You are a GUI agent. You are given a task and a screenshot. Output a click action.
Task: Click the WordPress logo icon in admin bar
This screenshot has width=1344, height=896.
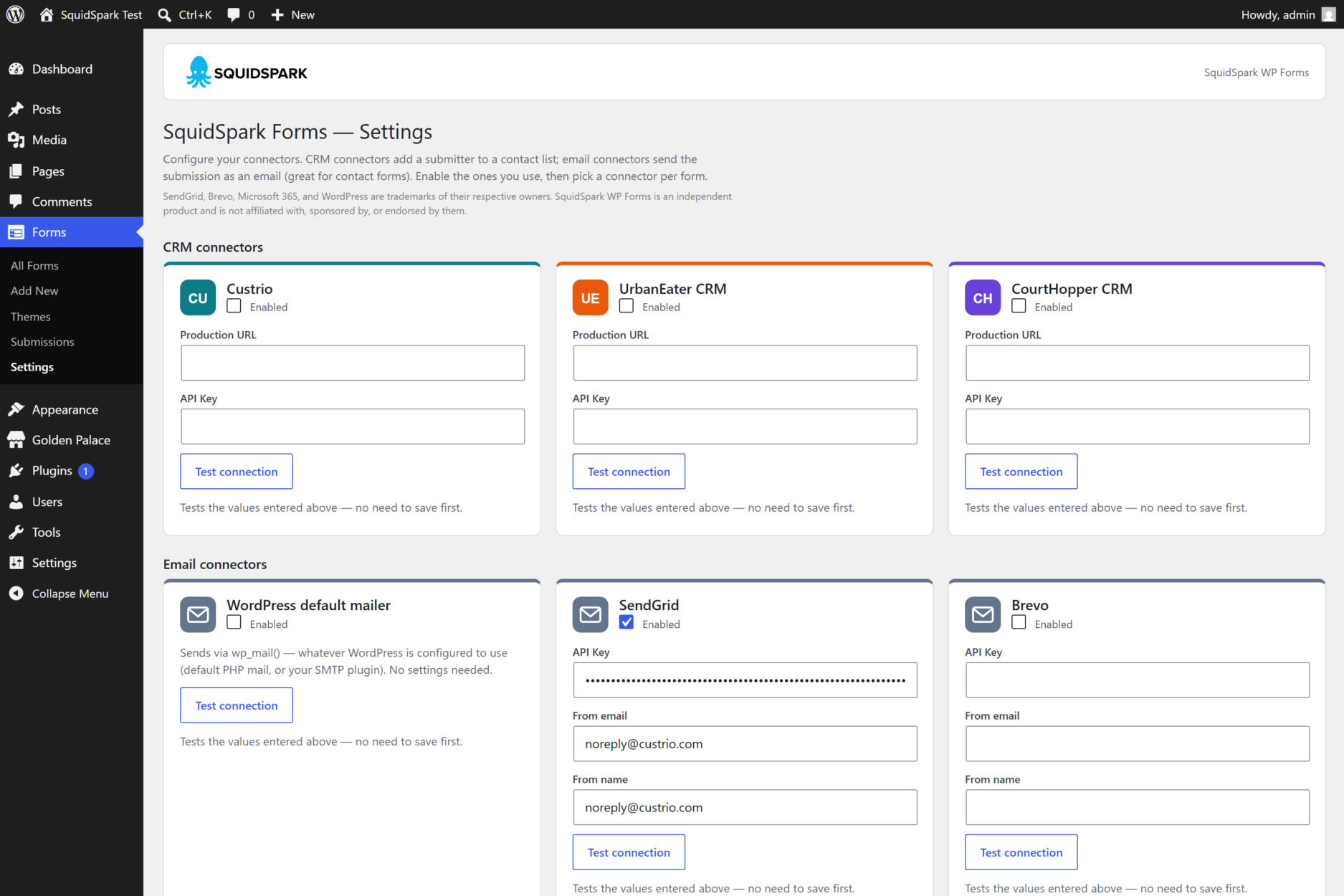coord(15,14)
